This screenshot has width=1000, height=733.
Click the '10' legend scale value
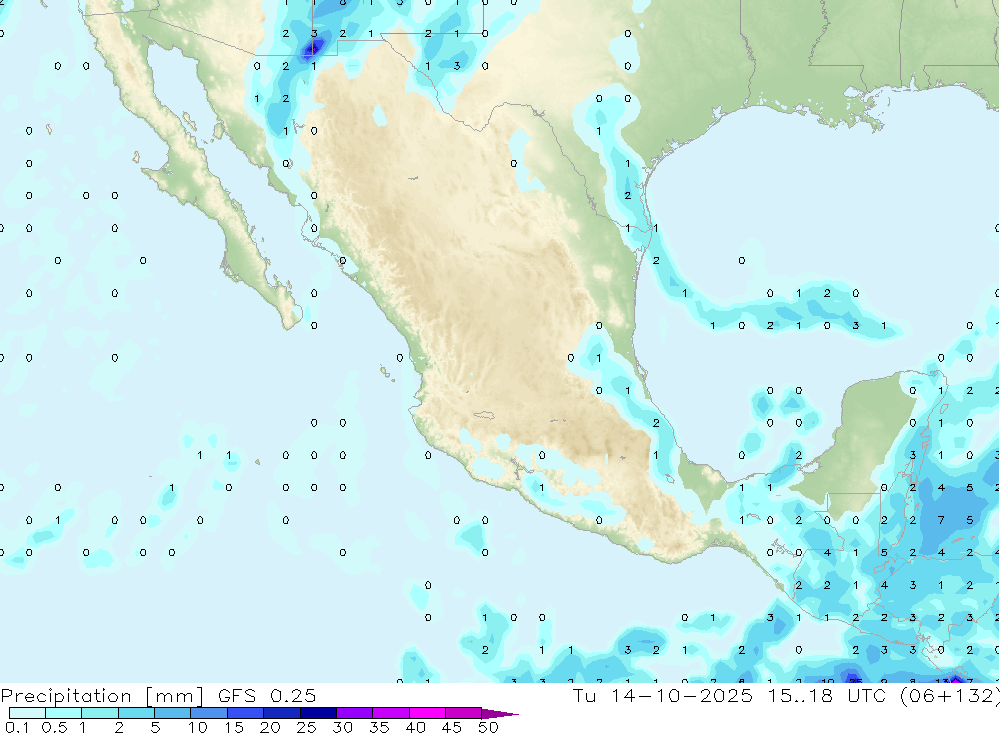click(x=198, y=727)
